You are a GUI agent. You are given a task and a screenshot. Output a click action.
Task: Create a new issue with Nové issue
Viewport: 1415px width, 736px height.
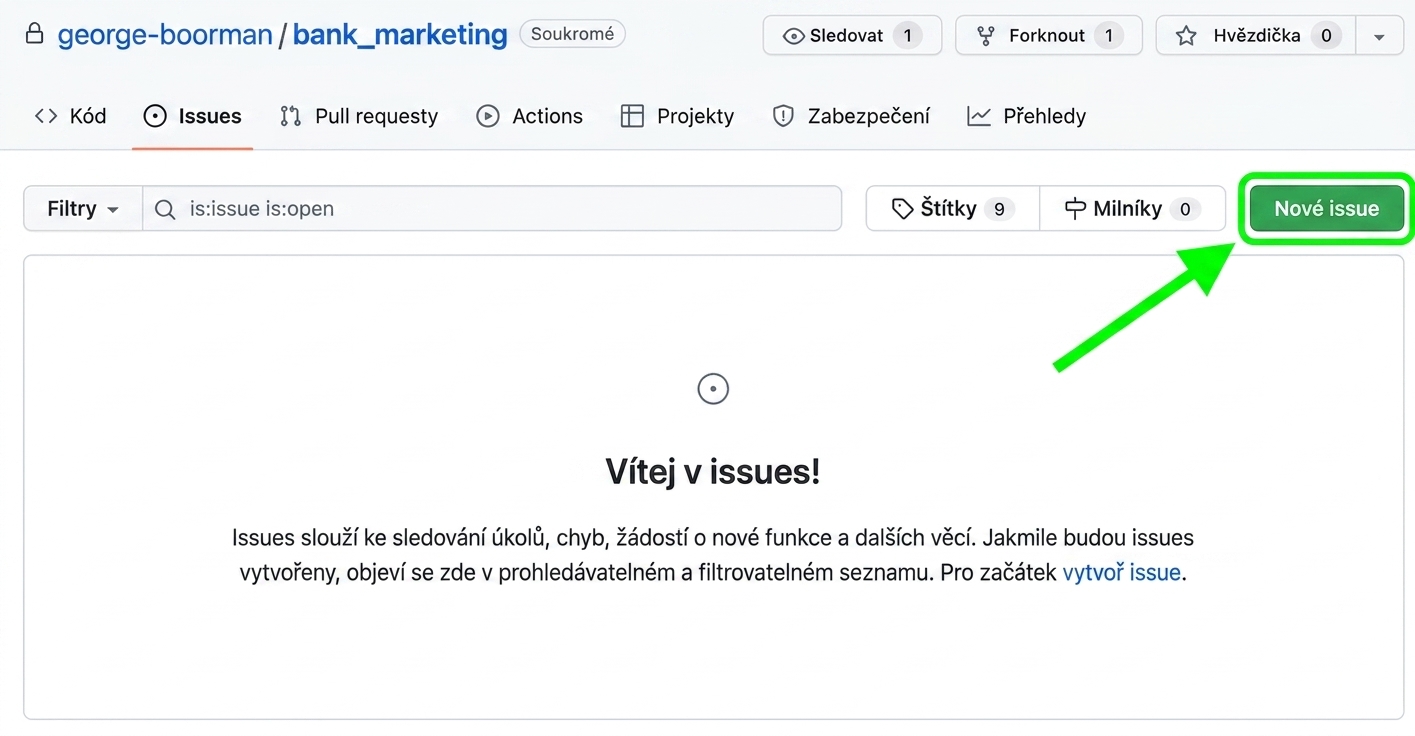point(1326,209)
